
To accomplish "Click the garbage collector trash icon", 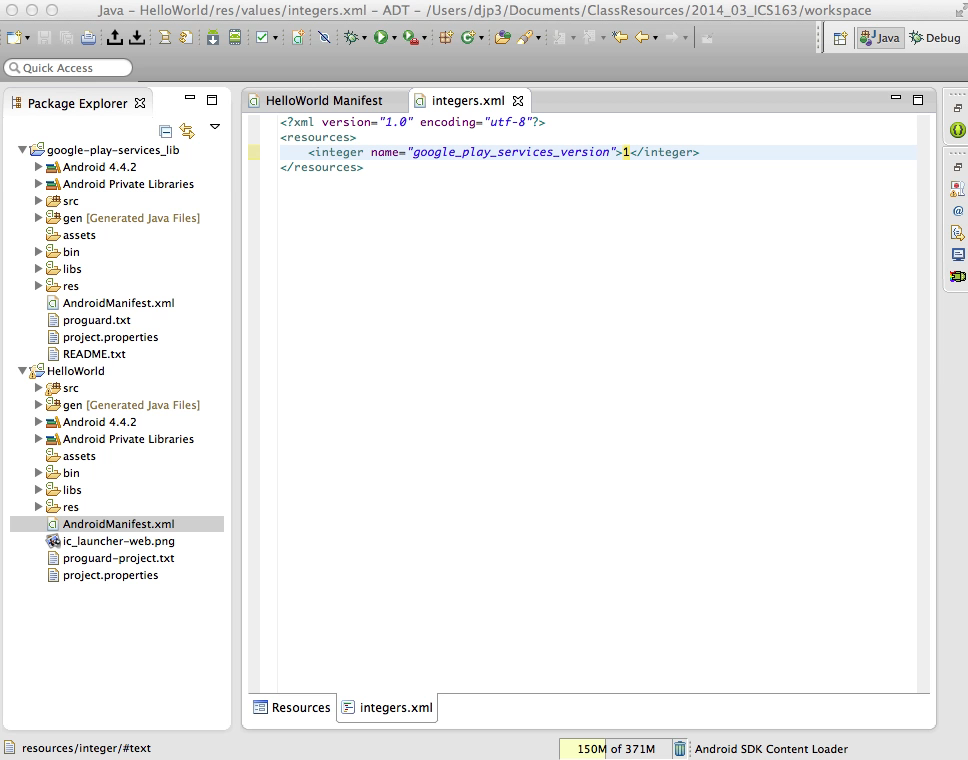I will click(680, 749).
